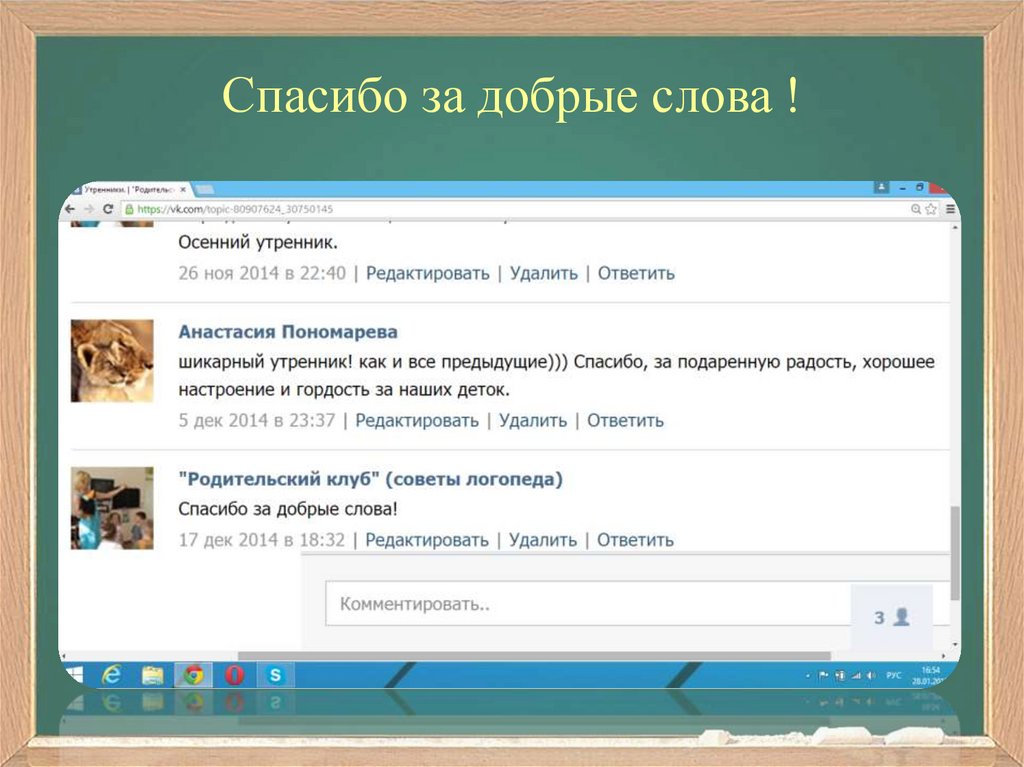
Task: Open the Chrome hamburger menu
Action: 950,209
